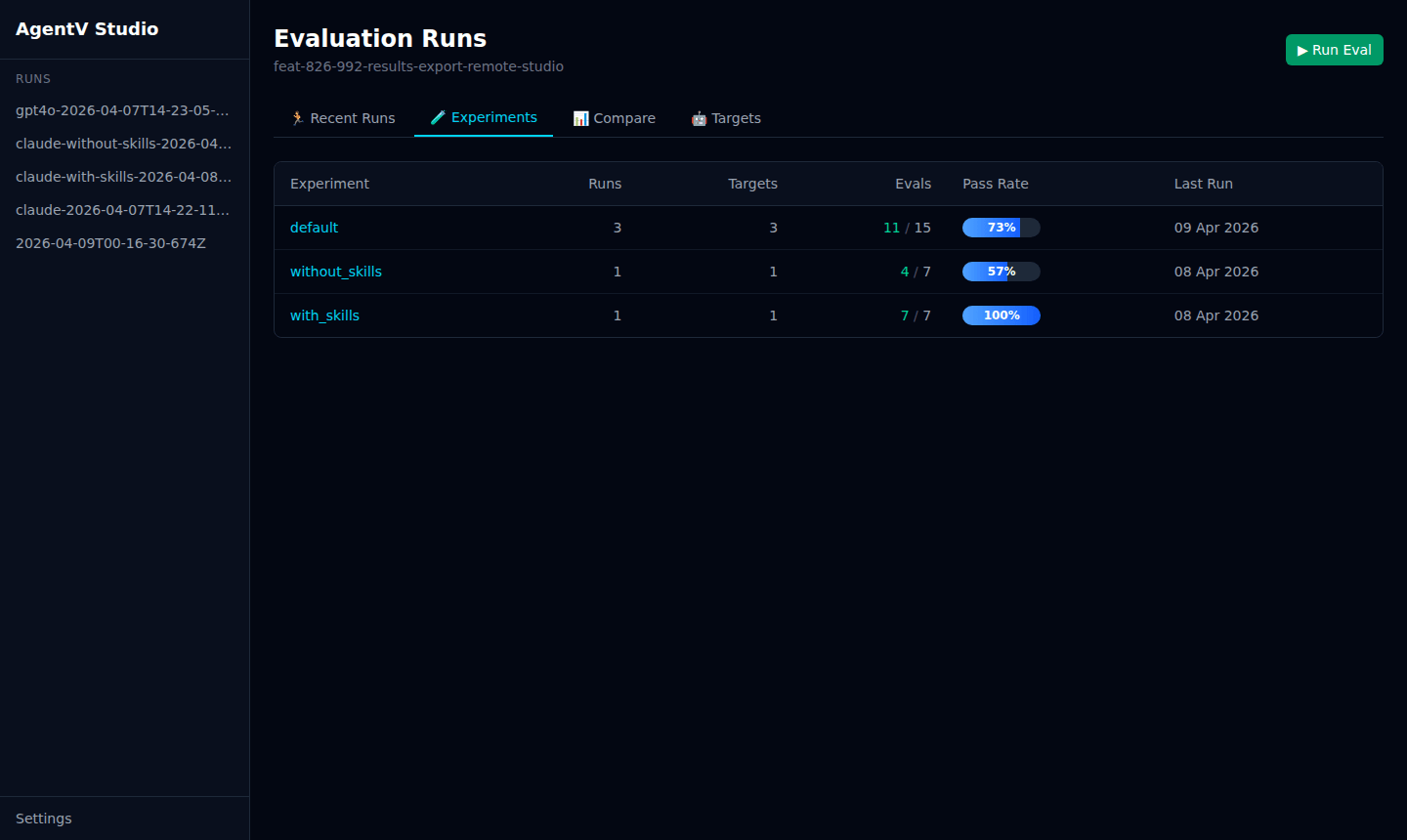Image resolution: width=1407 pixels, height=840 pixels.
Task: Click the runner icon on Recent Runs
Action: coord(297,118)
